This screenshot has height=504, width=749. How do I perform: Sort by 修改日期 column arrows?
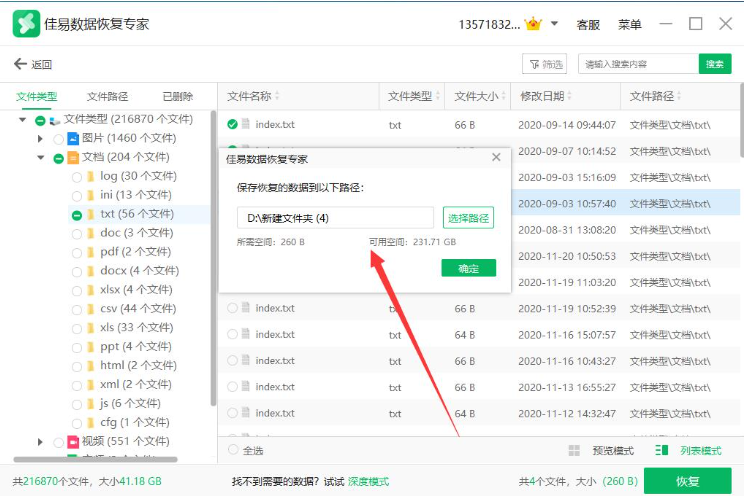[x=569, y=96]
